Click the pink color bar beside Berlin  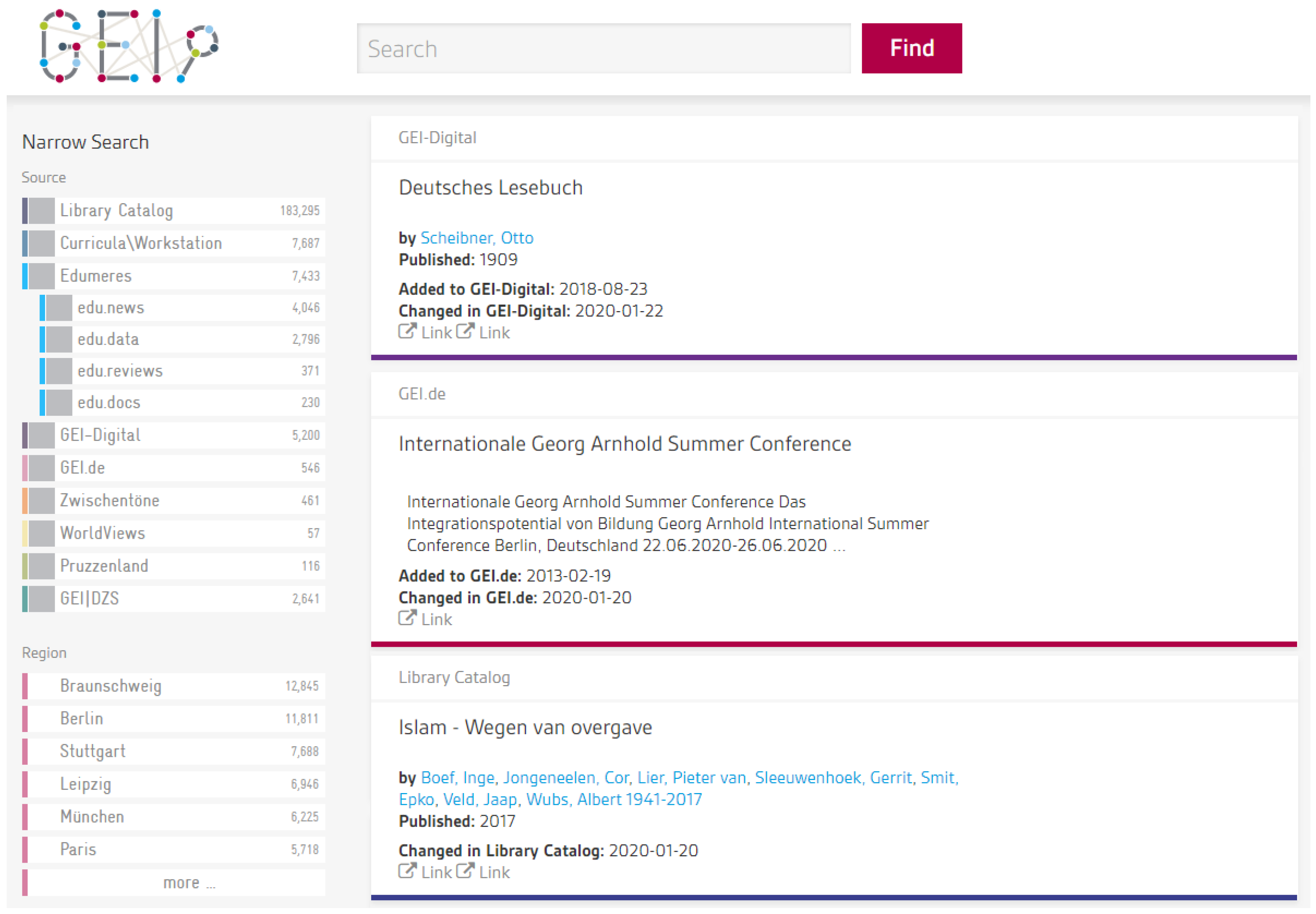[x=25, y=719]
